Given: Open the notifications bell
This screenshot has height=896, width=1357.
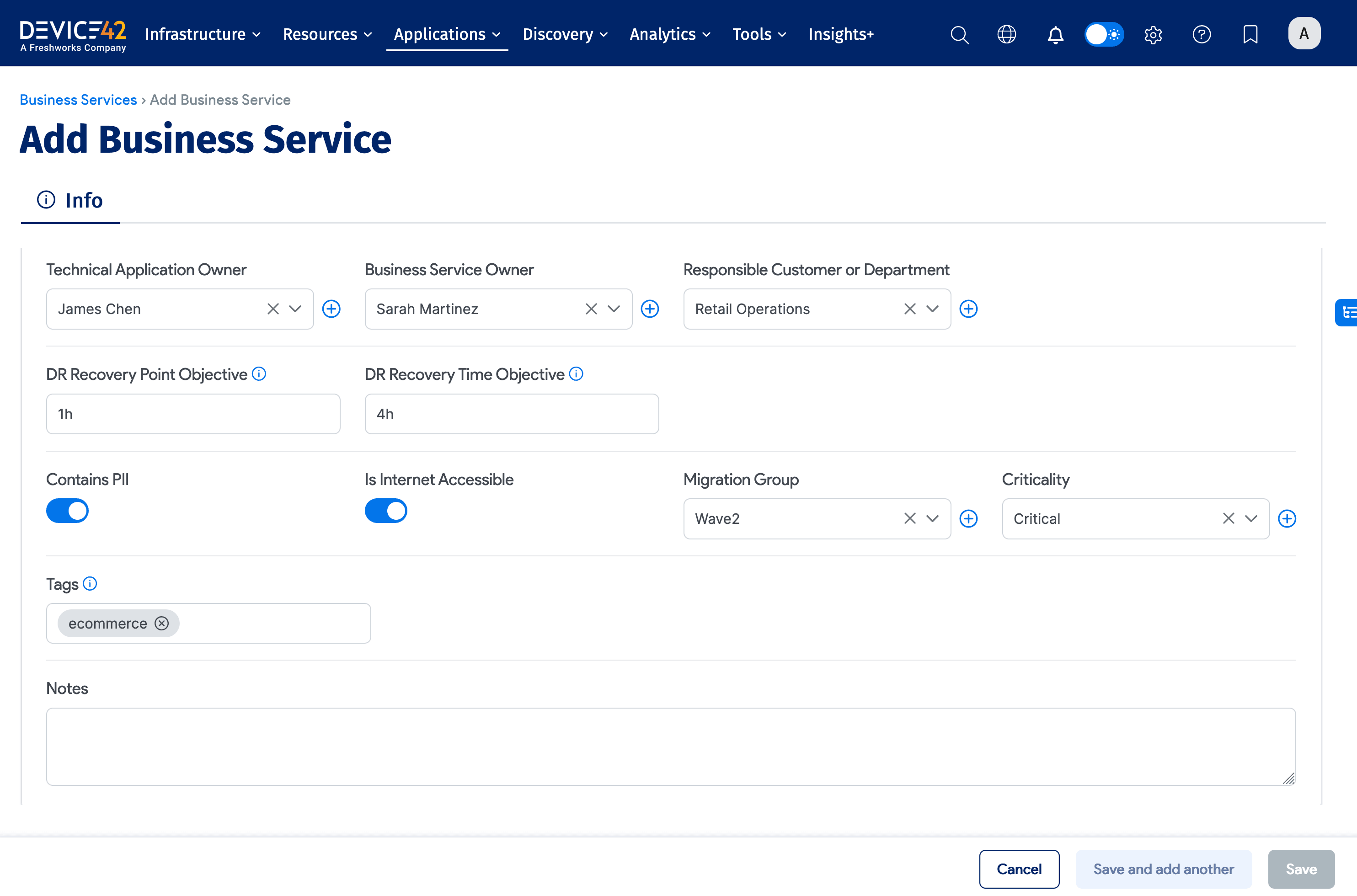Looking at the screenshot, I should point(1055,34).
